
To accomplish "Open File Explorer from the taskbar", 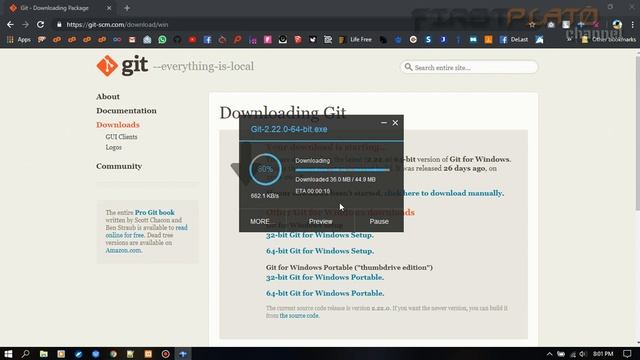I will [43, 353].
